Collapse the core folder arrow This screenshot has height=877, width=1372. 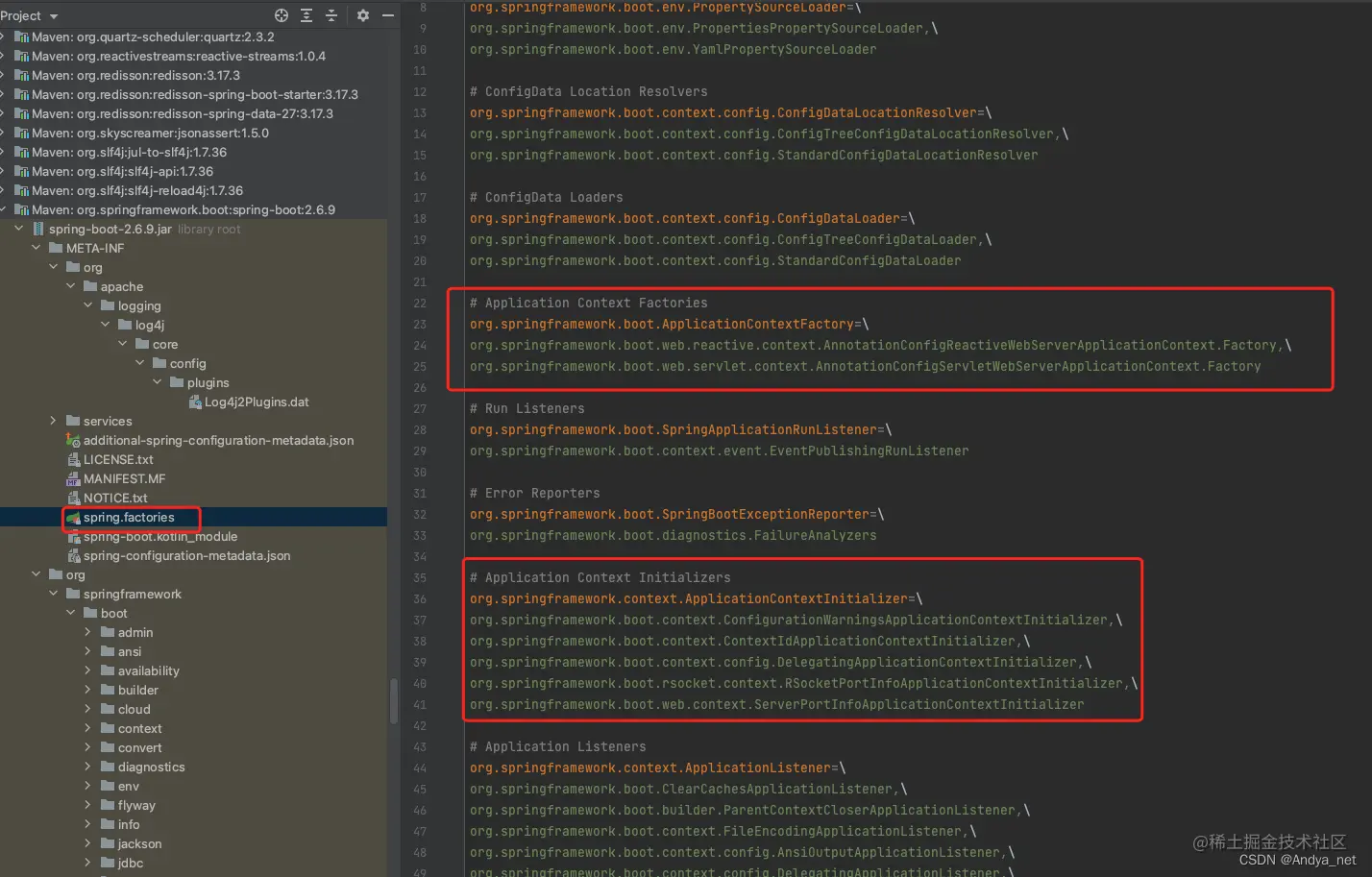click(122, 344)
